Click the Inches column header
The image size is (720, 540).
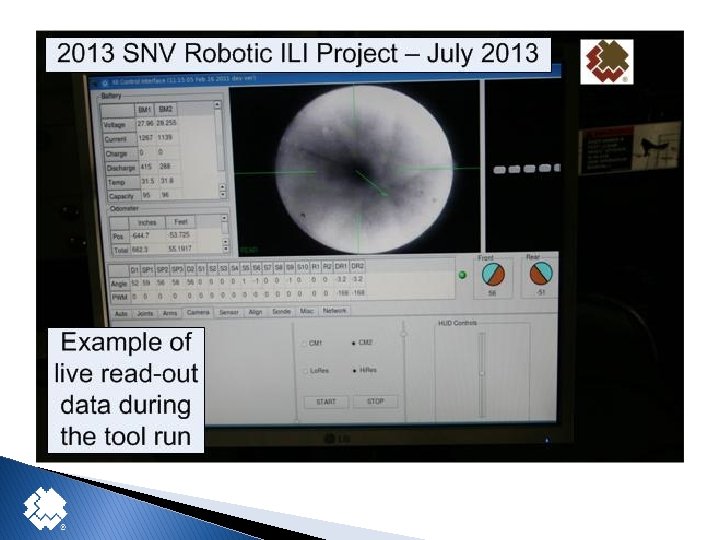point(147,223)
